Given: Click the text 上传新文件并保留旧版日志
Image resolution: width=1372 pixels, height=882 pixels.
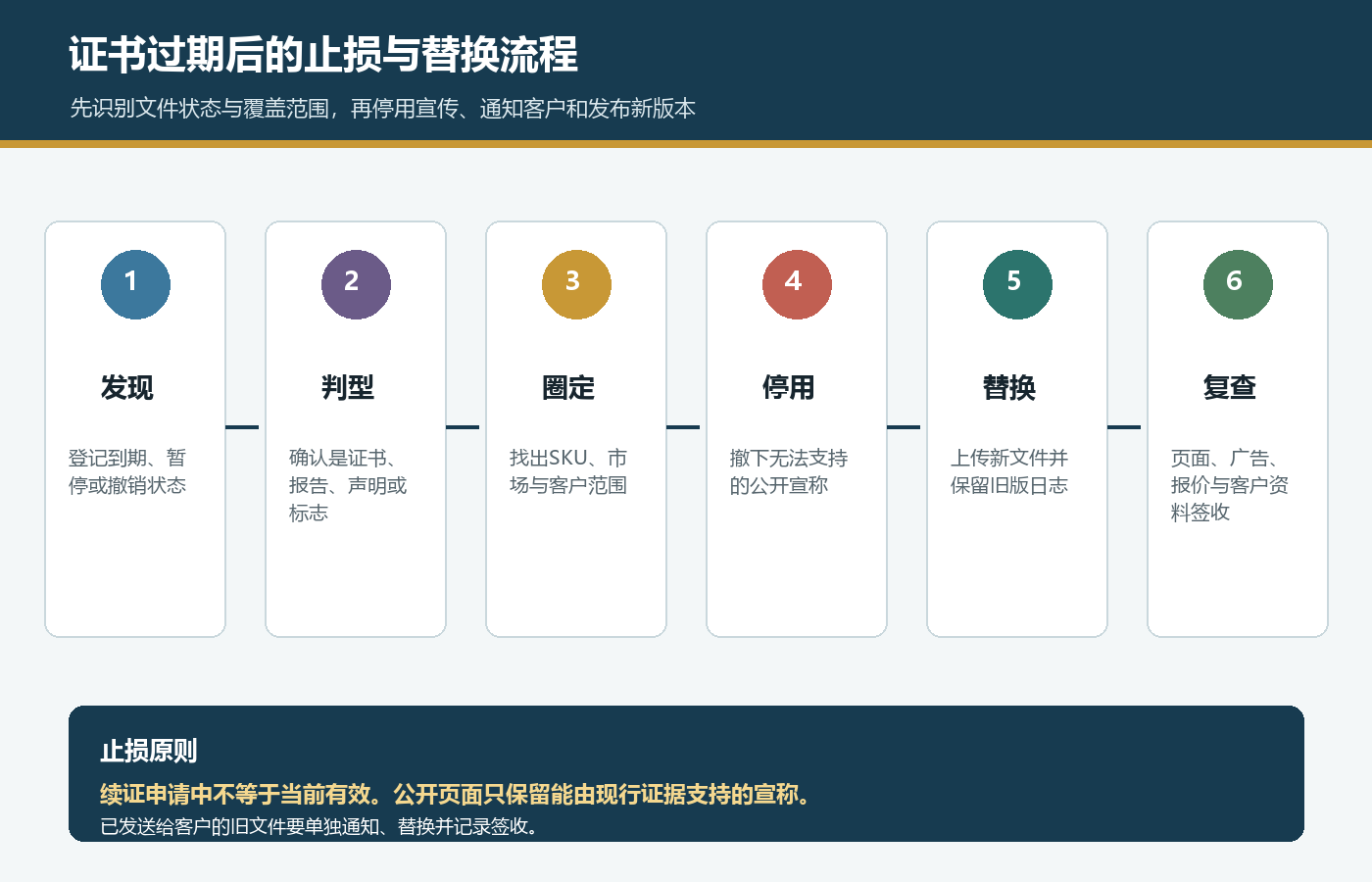Looking at the screenshot, I should click(1009, 471).
